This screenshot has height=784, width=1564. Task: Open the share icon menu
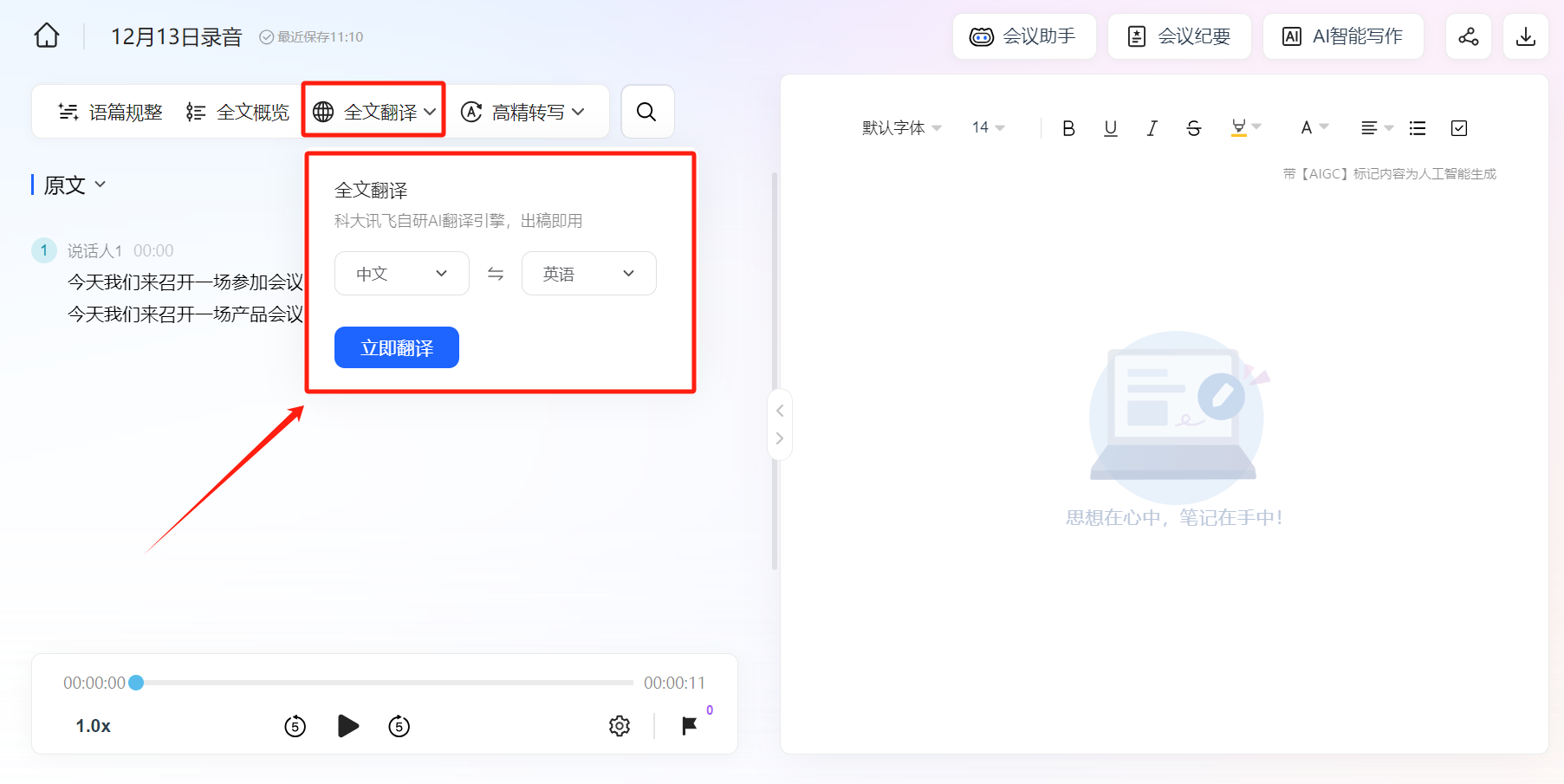coord(1468,36)
